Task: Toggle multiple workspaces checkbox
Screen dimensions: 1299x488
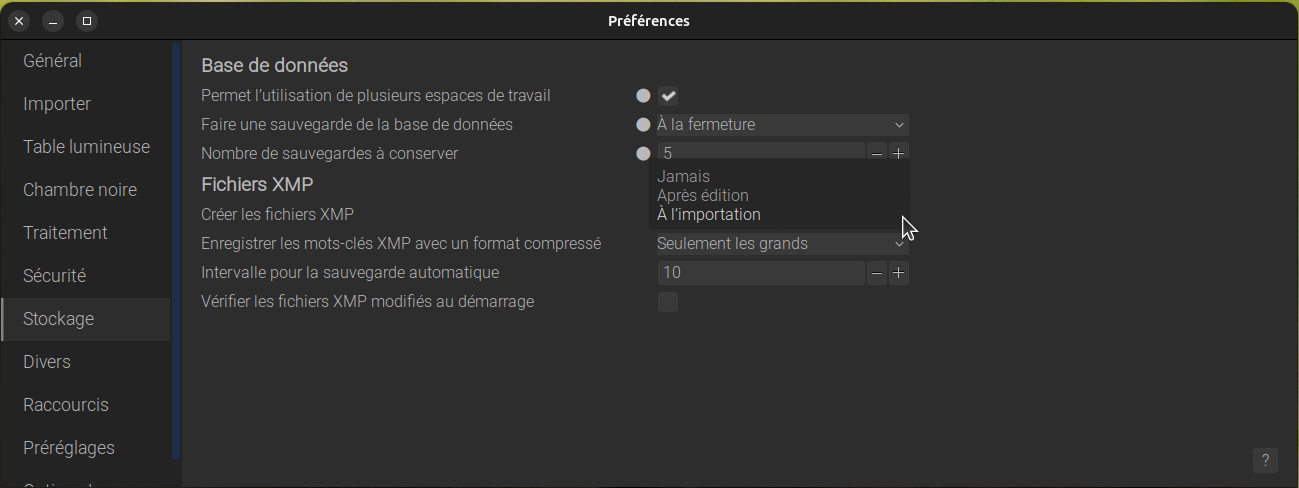Action: point(668,96)
